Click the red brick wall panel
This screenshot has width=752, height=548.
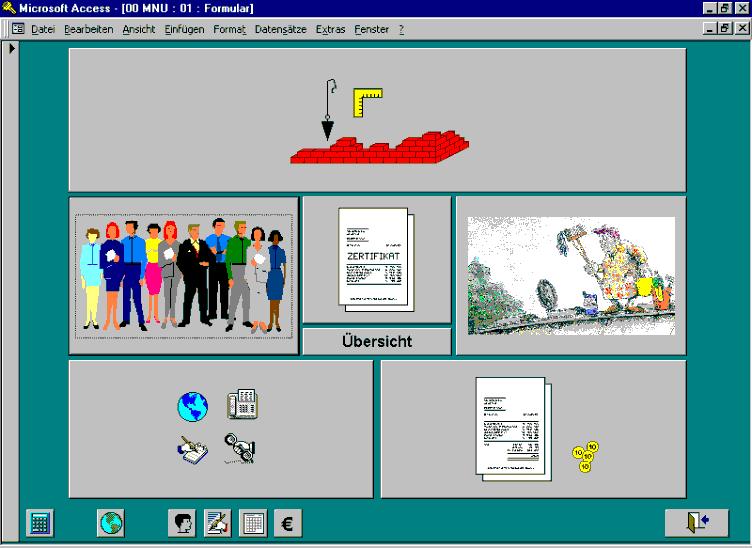377,119
